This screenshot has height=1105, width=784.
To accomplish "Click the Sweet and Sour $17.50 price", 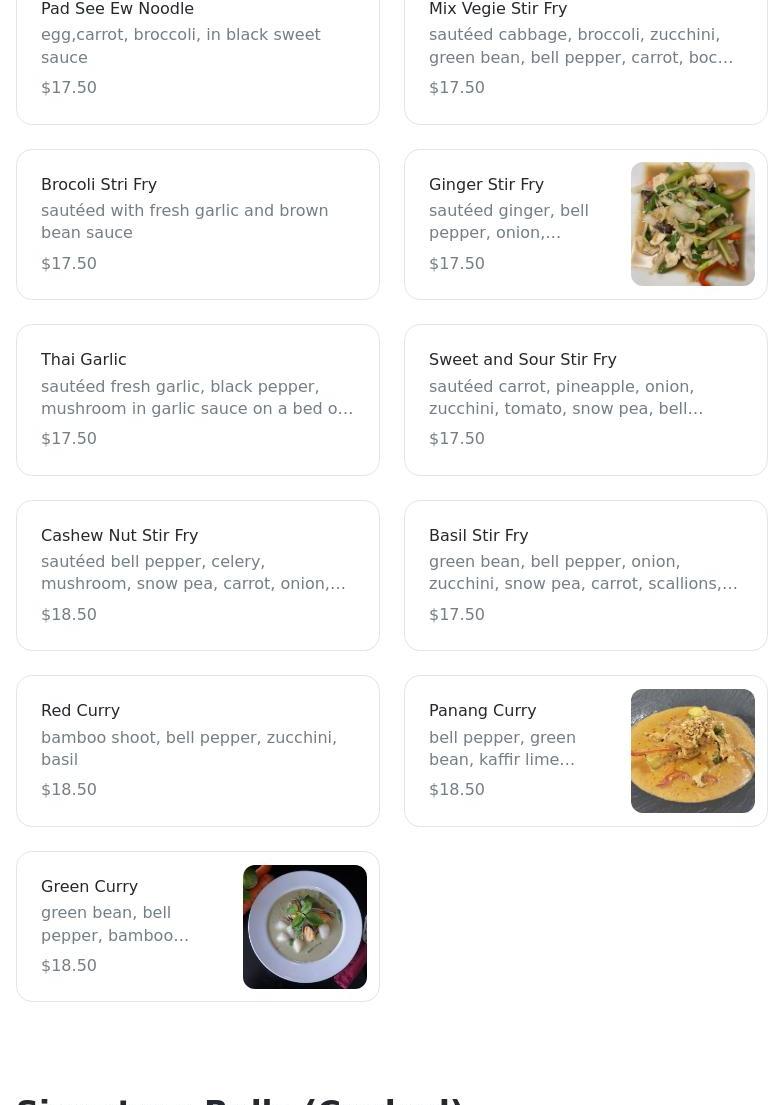I will pos(457,439).
